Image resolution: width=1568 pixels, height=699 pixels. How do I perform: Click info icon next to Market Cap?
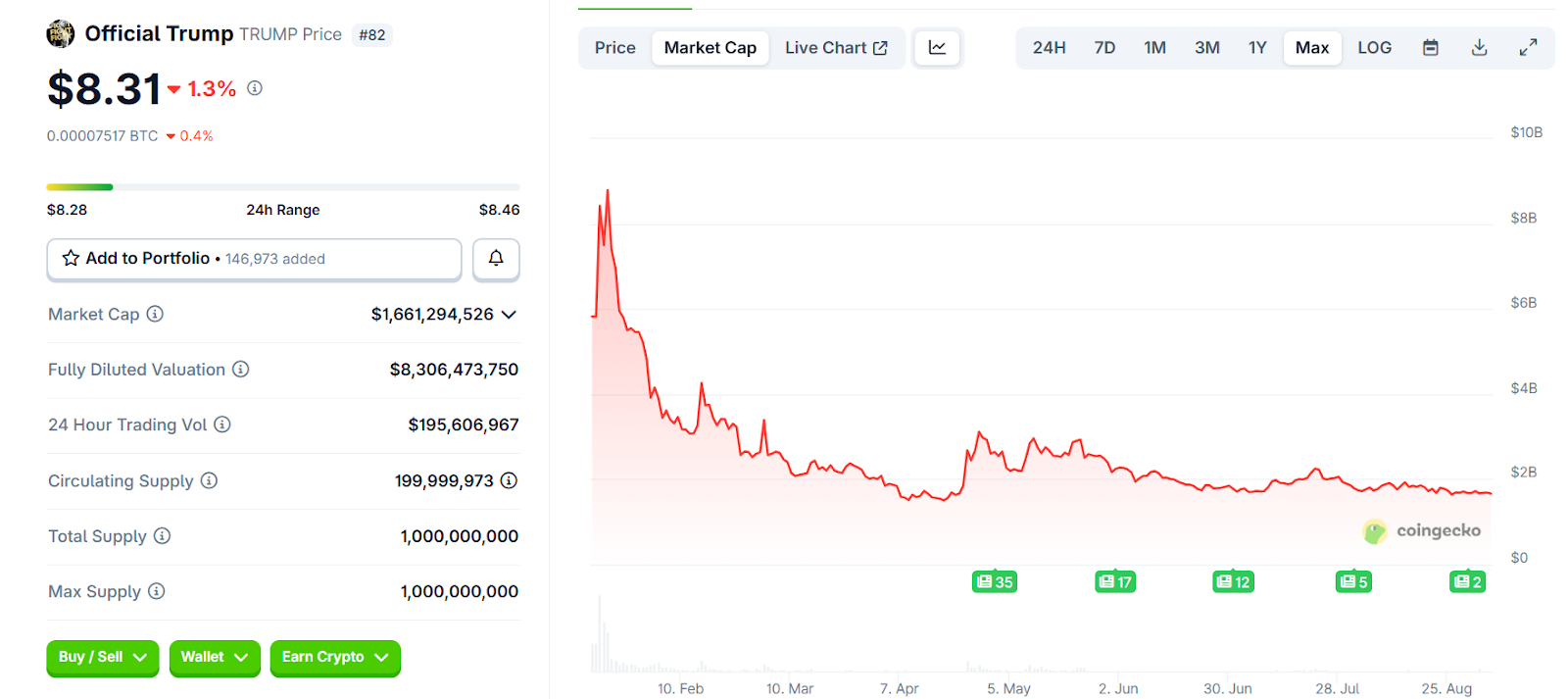pyautogui.click(x=155, y=314)
